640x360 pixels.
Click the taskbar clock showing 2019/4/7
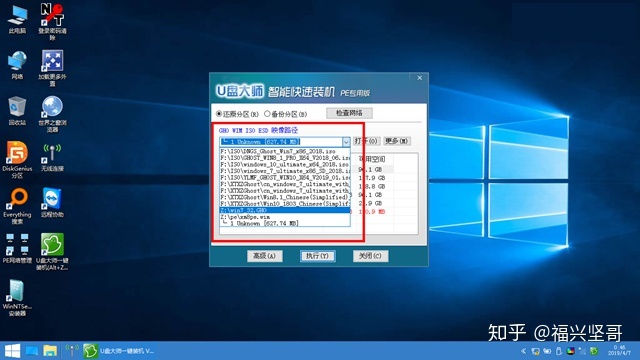pos(619,351)
